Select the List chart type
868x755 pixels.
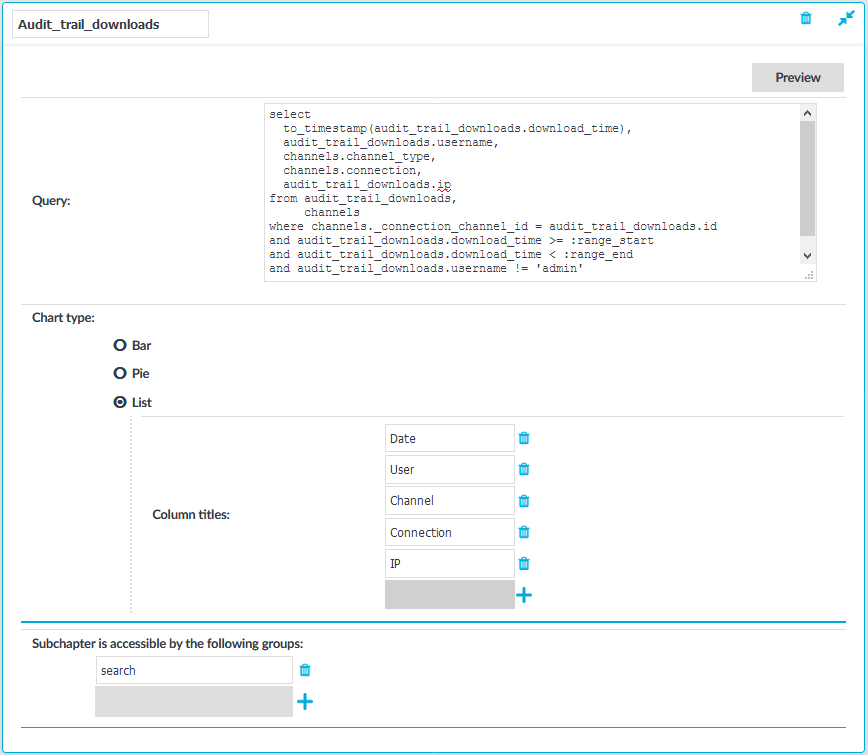pos(120,402)
